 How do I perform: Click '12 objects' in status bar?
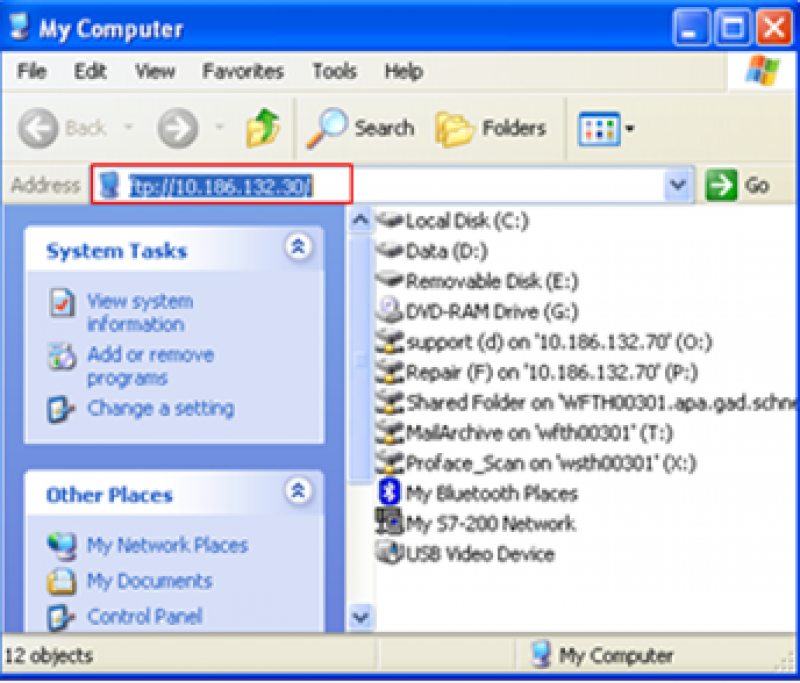(x=49, y=655)
